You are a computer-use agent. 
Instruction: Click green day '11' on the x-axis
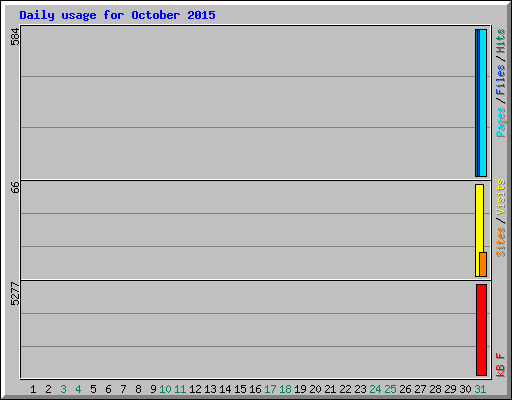(x=180, y=389)
